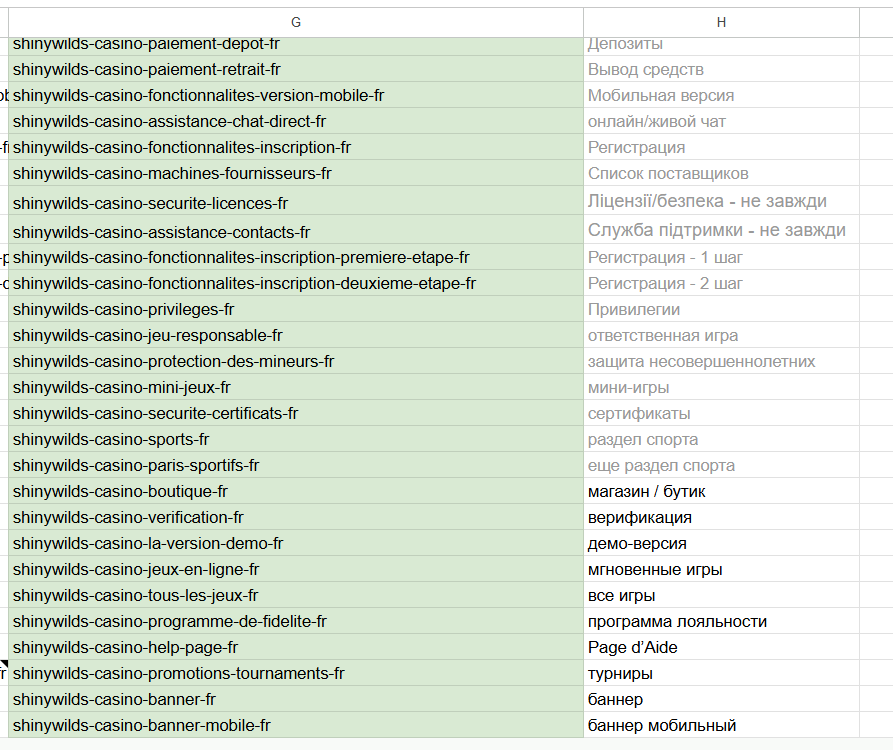Select the верификация cell

click(x=721, y=517)
